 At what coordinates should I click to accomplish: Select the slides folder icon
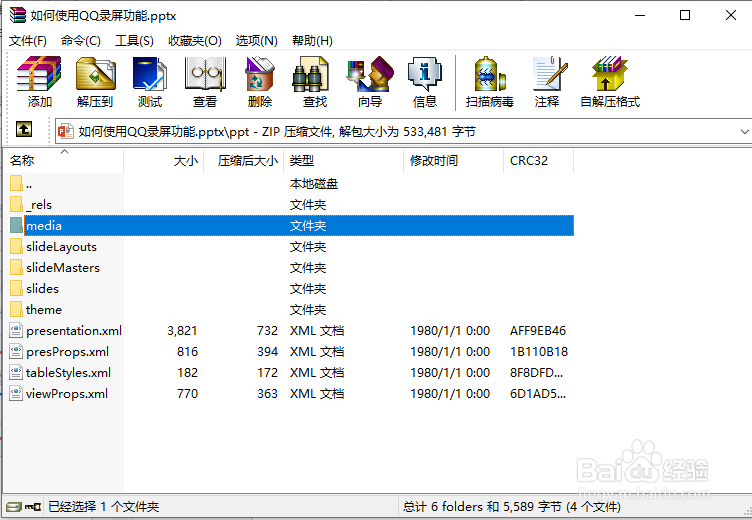click(x=16, y=289)
